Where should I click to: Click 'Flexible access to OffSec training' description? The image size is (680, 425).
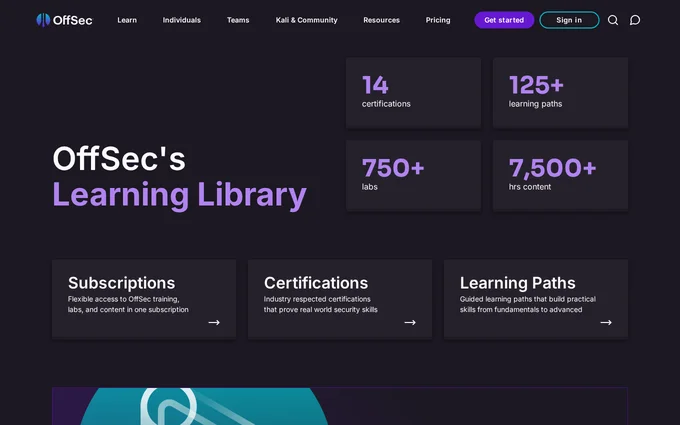(x=128, y=304)
